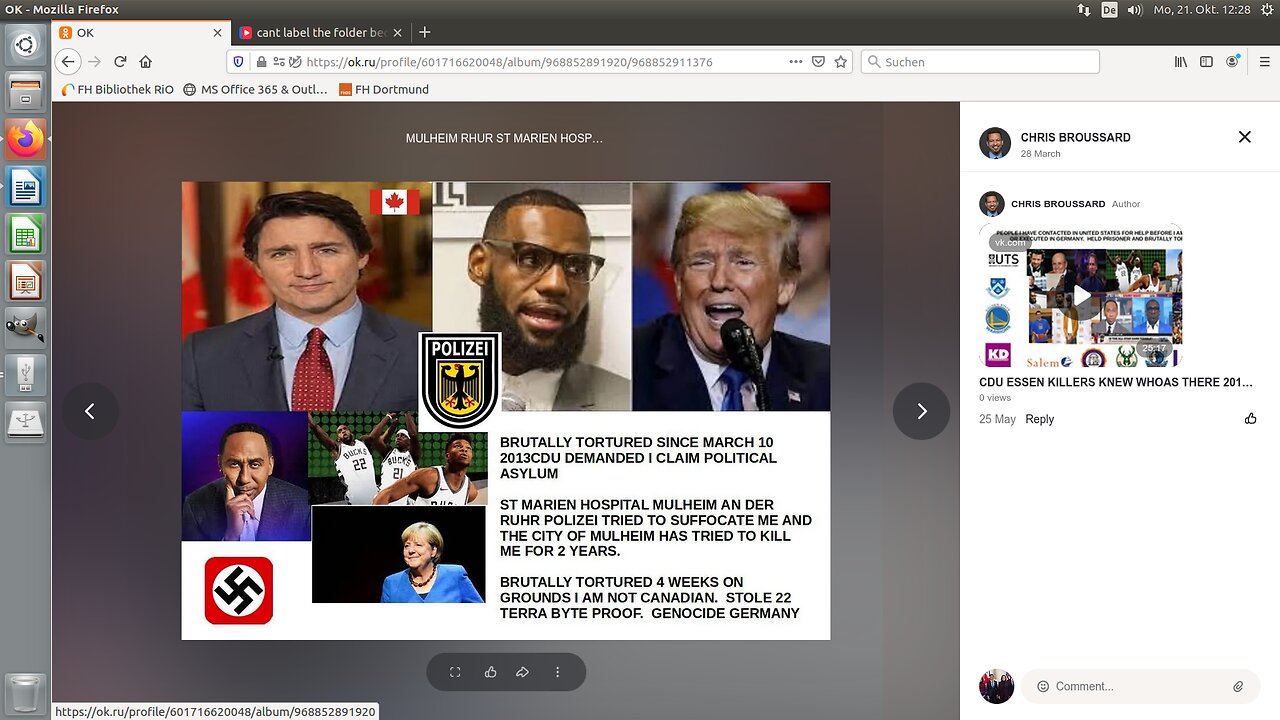Bookmark this page with star
The image size is (1280, 720).
(x=841, y=61)
